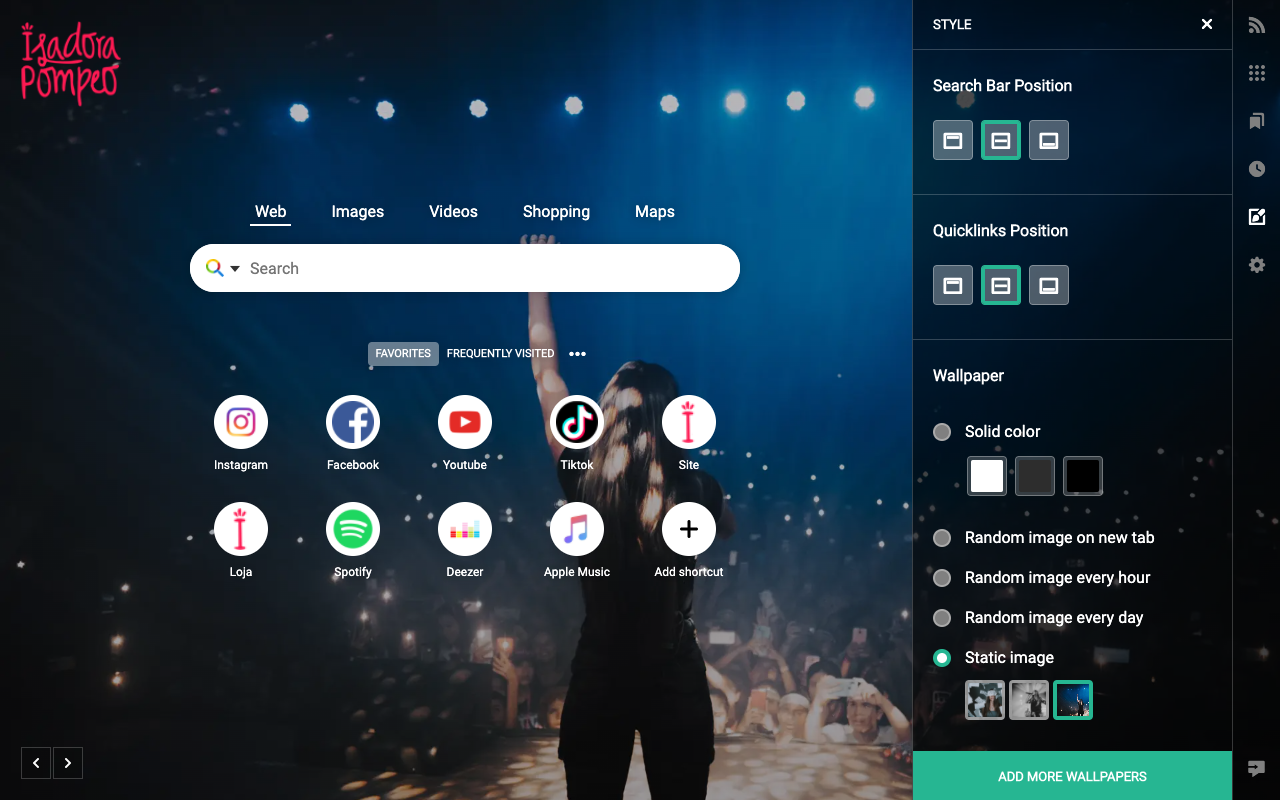Open the Tiktok shortcut
This screenshot has width=1280, height=800.
pyautogui.click(x=577, y=422)
